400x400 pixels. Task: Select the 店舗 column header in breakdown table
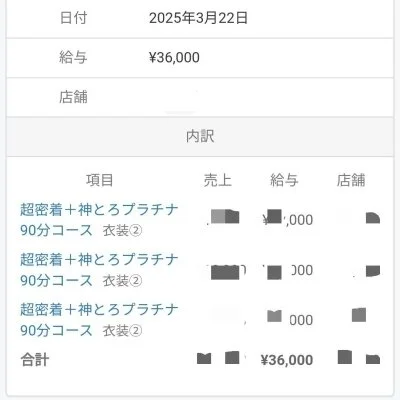point(351,180)
